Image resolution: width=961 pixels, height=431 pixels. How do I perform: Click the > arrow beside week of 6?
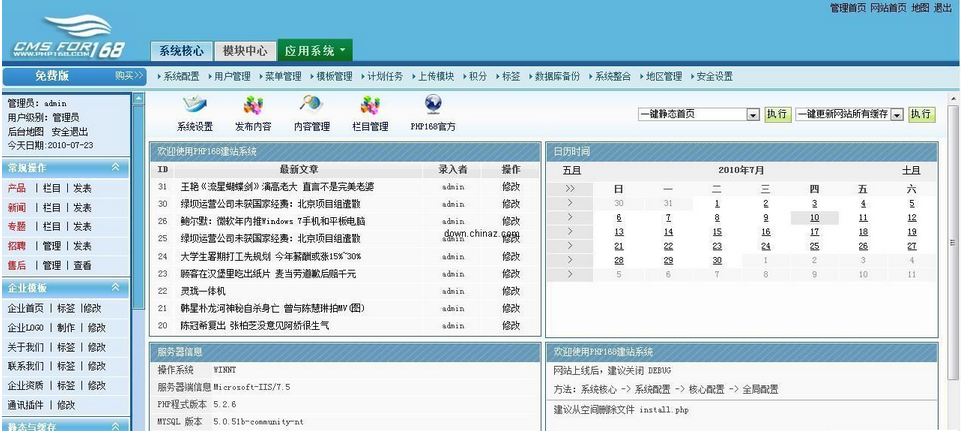570,217
